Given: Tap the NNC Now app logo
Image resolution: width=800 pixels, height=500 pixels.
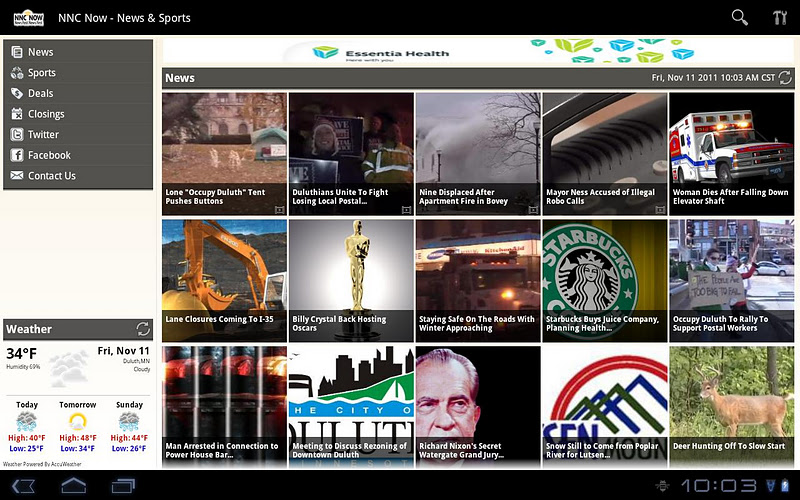Looking at the screenshot, I should click(x=29, y=18).
